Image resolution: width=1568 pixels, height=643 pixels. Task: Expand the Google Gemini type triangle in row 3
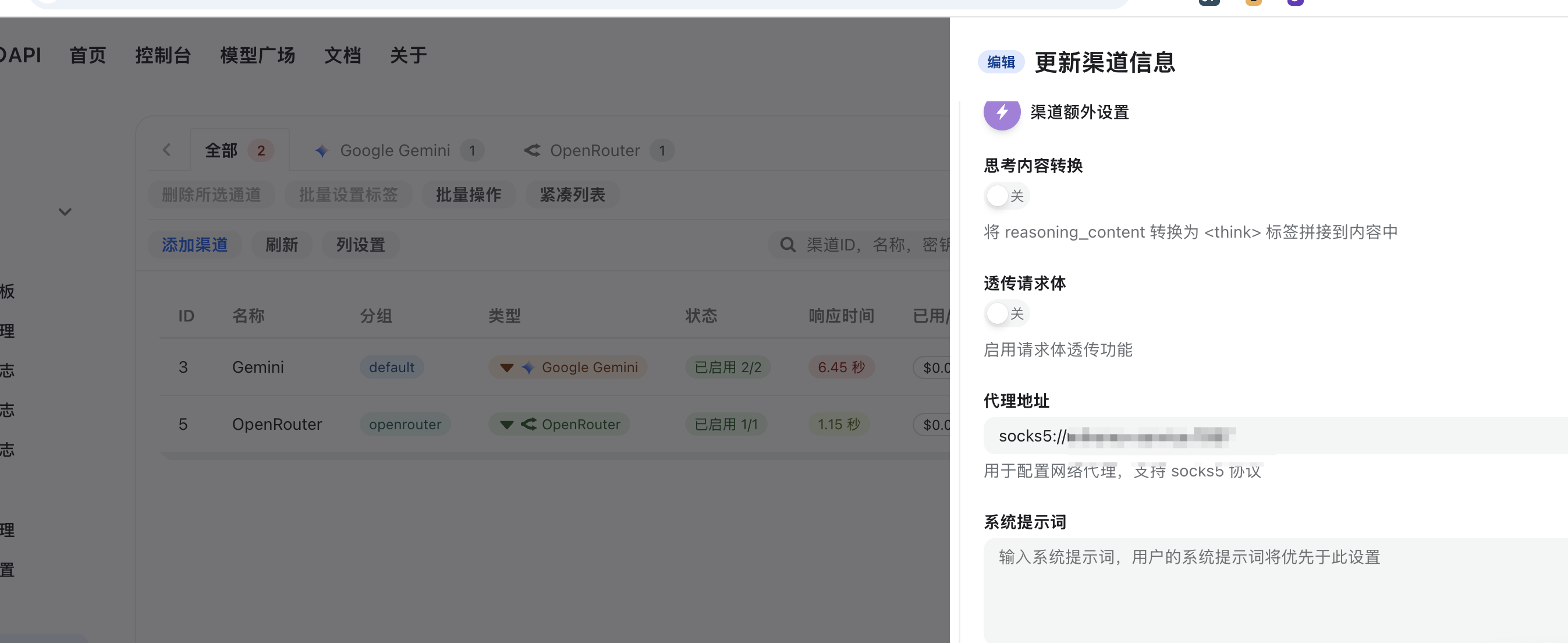coord(506,368)
